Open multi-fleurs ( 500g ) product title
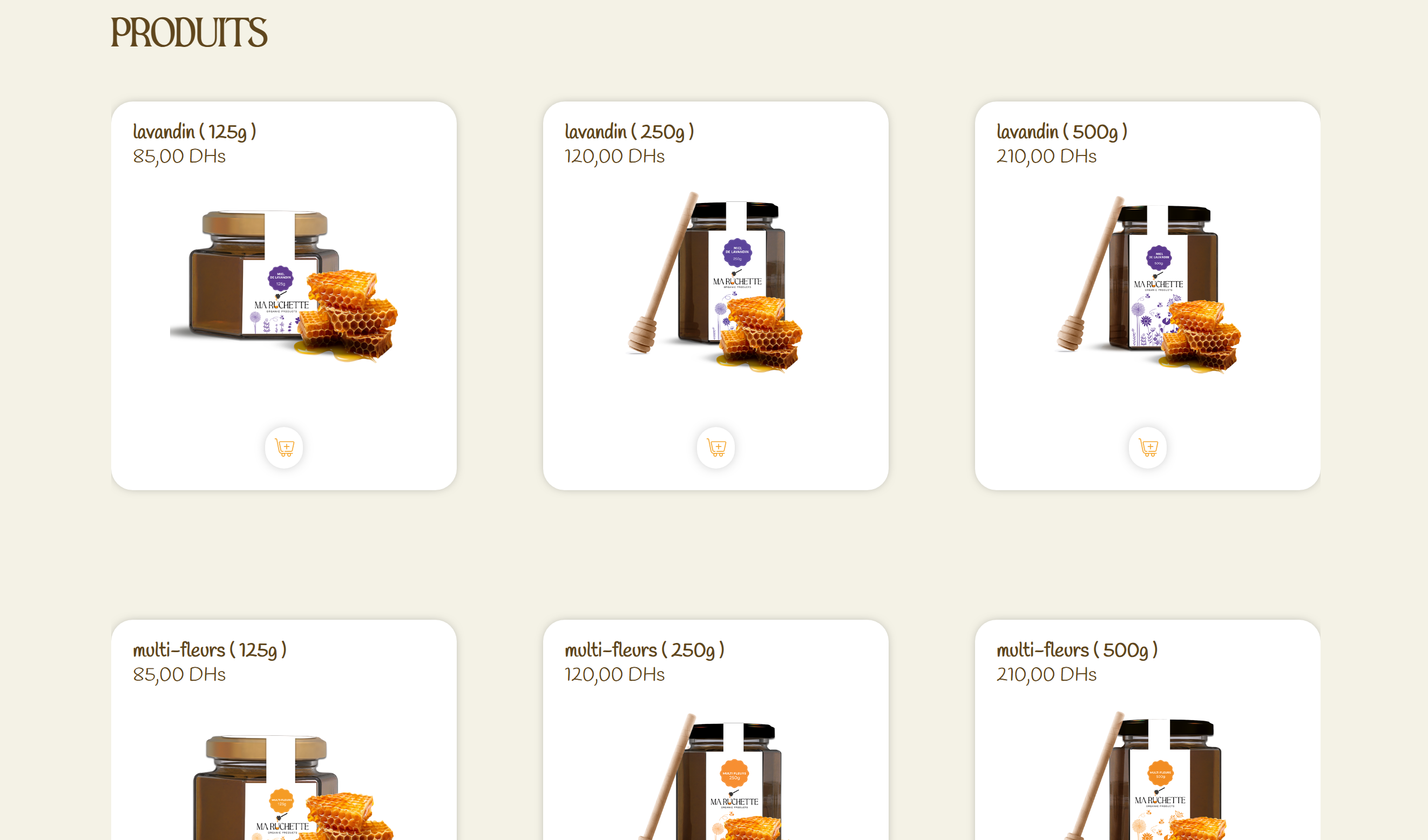1428x840 pixels. (x=1077, y=649)
